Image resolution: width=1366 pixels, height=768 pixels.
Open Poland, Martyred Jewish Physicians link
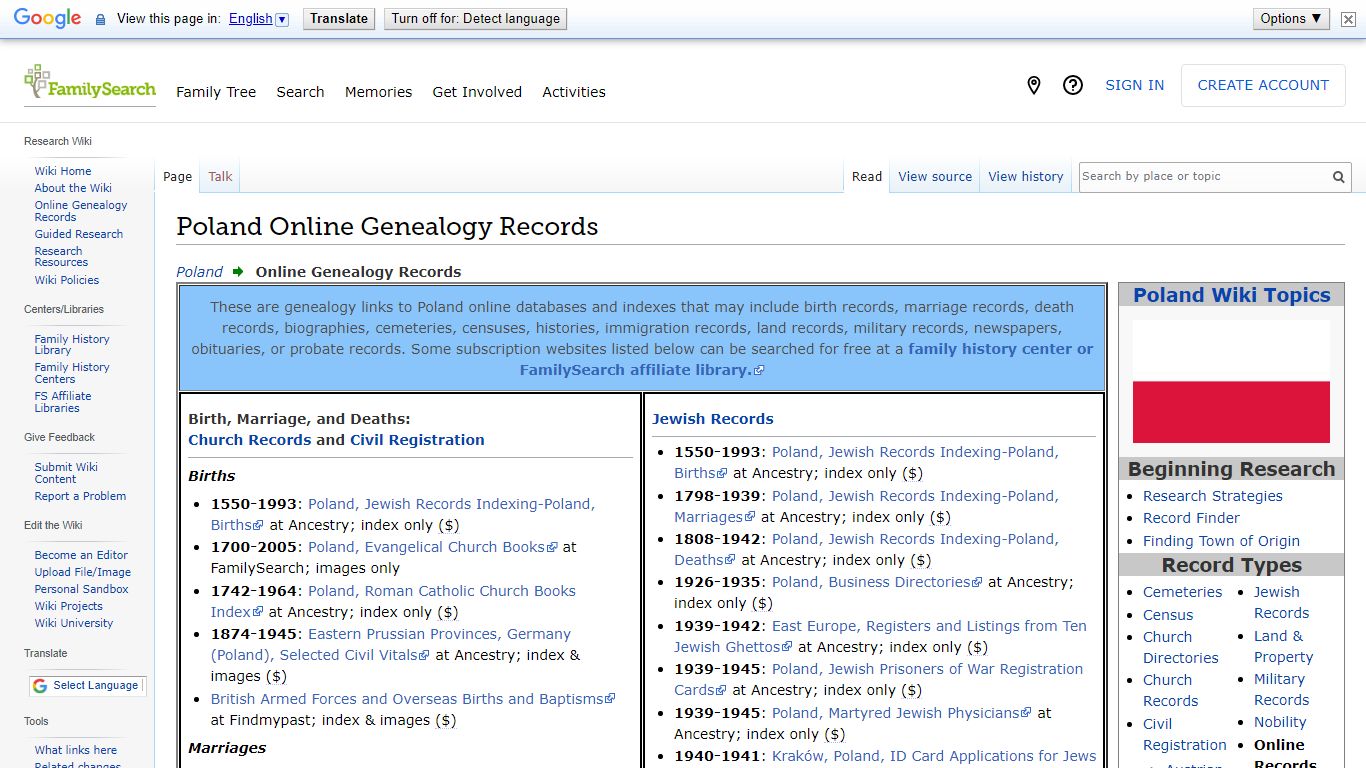(x=902, y=713)
